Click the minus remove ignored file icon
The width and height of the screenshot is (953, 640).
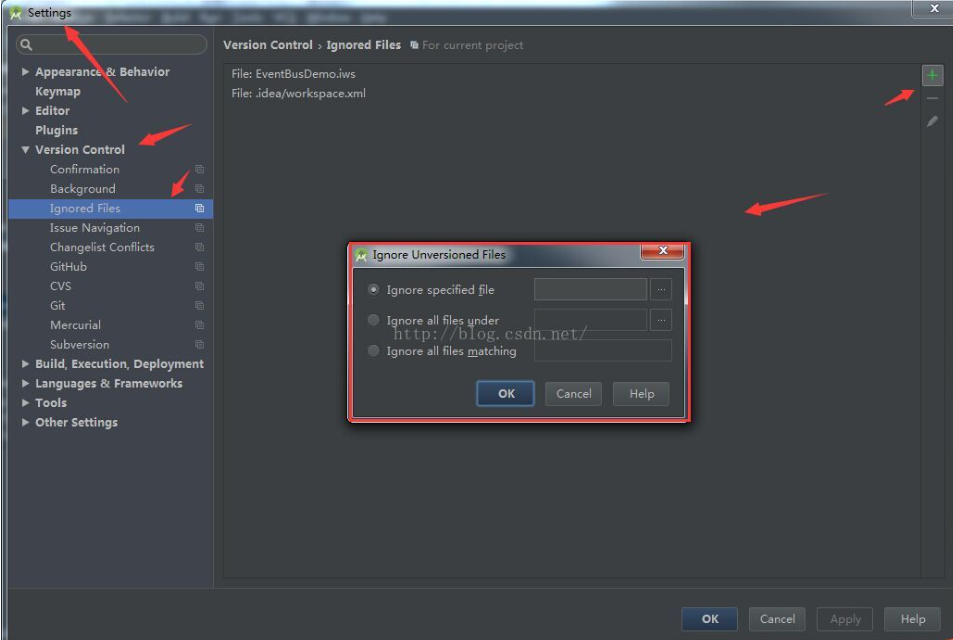pyautogui.click(x=932, y=98)
